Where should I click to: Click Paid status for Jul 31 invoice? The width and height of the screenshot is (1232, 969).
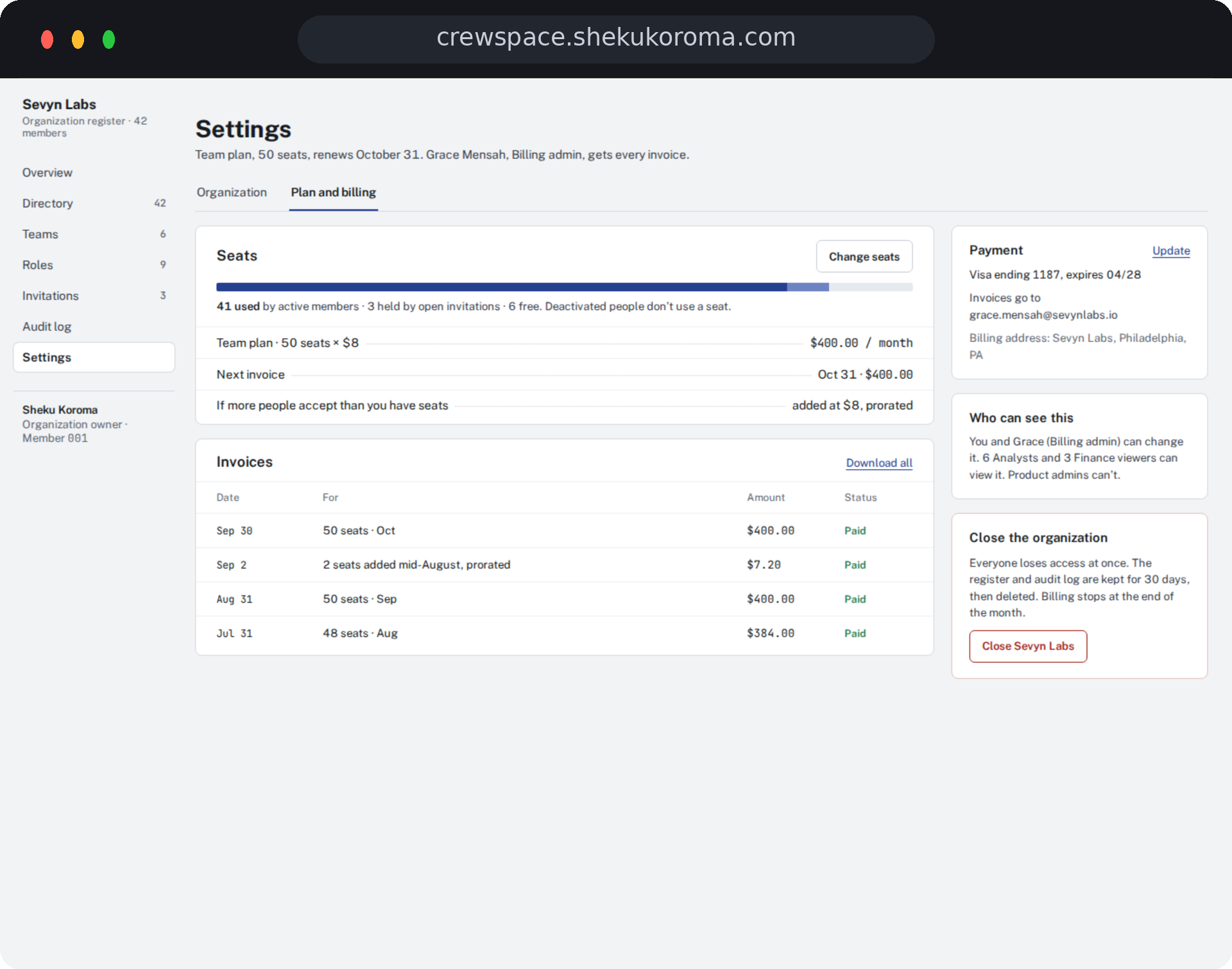point(855,633)
